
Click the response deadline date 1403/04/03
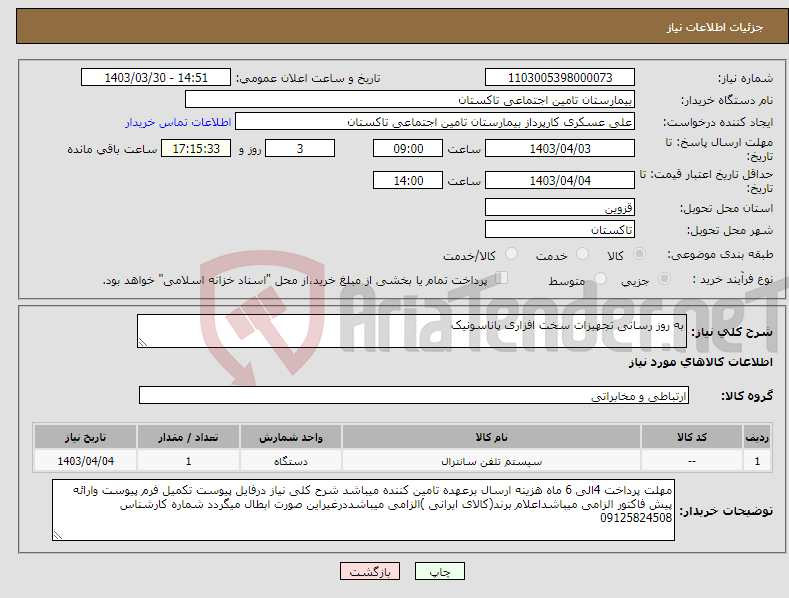click(x=560, y=148)
